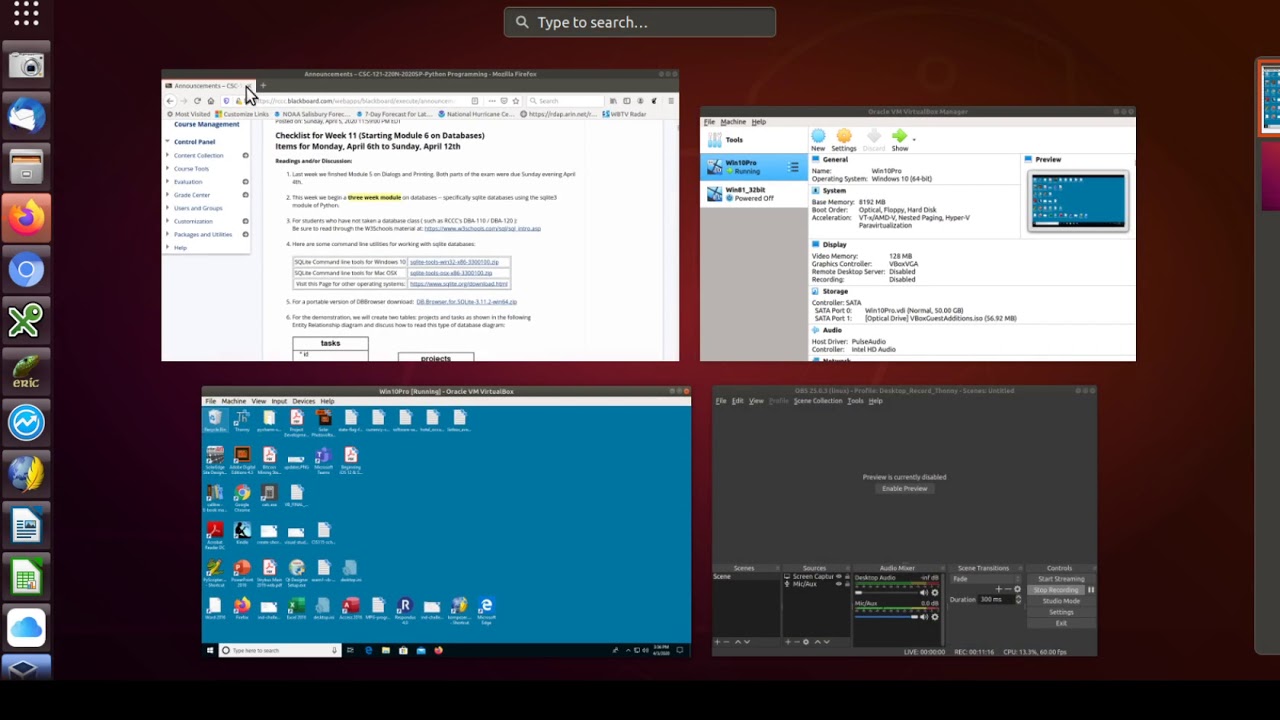Open the Win10Pro machine list menu icon
The image size is (1280, 720).
click(x=794, y=166)
